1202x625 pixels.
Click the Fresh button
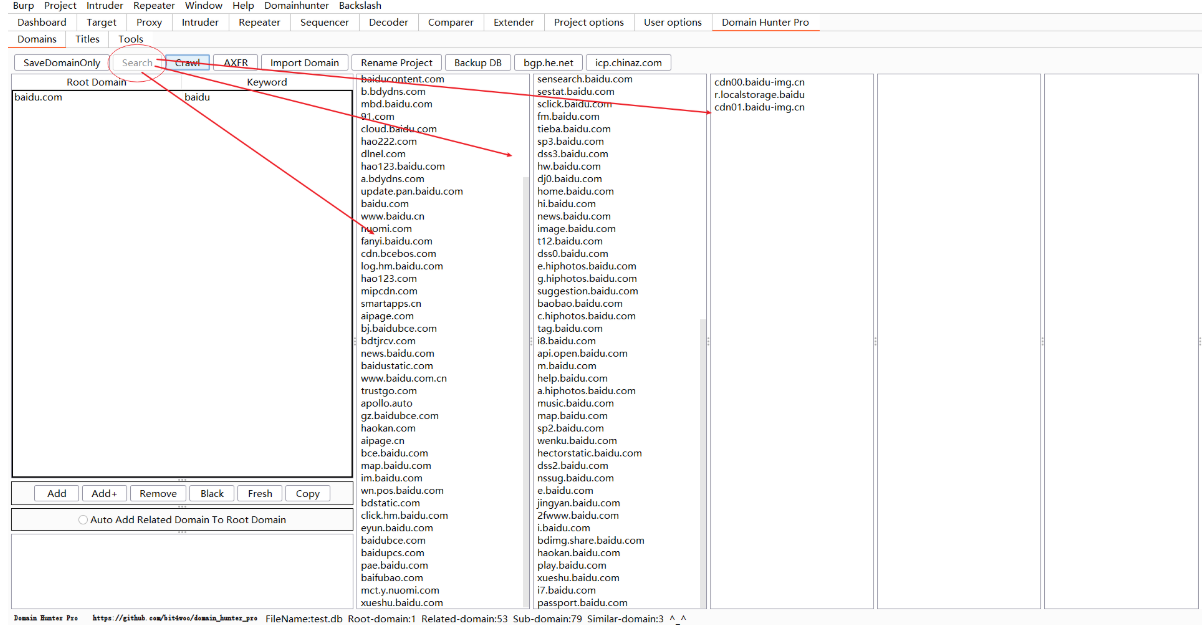(260, 493)
